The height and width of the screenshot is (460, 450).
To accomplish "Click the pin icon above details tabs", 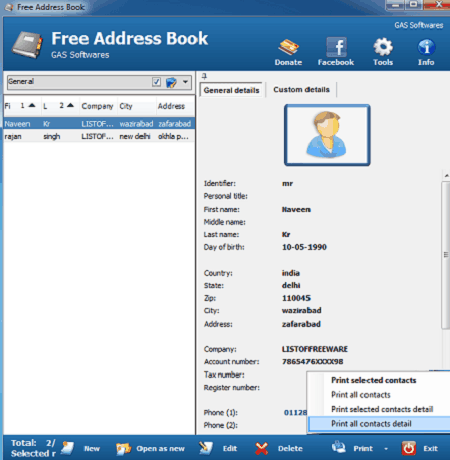I will coord(204,76).
